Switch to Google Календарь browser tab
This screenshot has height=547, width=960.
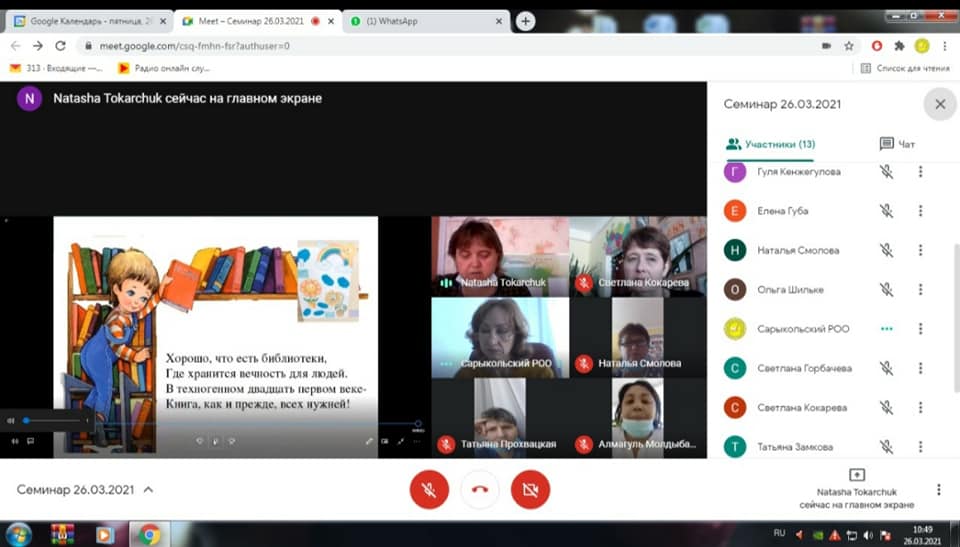pos(89,21)
